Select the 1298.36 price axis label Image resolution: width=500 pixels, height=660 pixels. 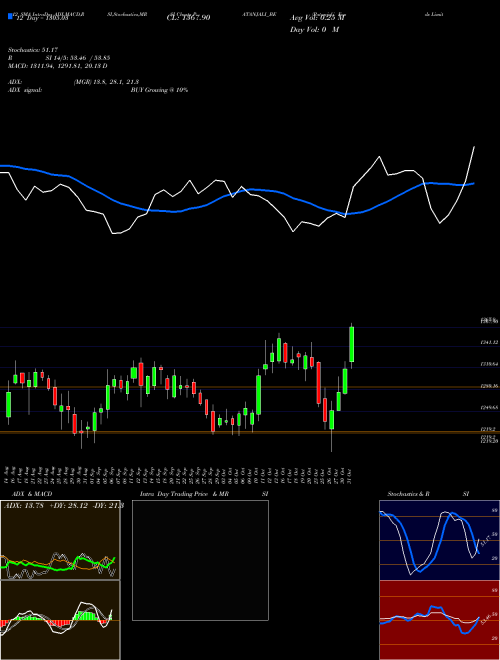(x=489, y=386)
